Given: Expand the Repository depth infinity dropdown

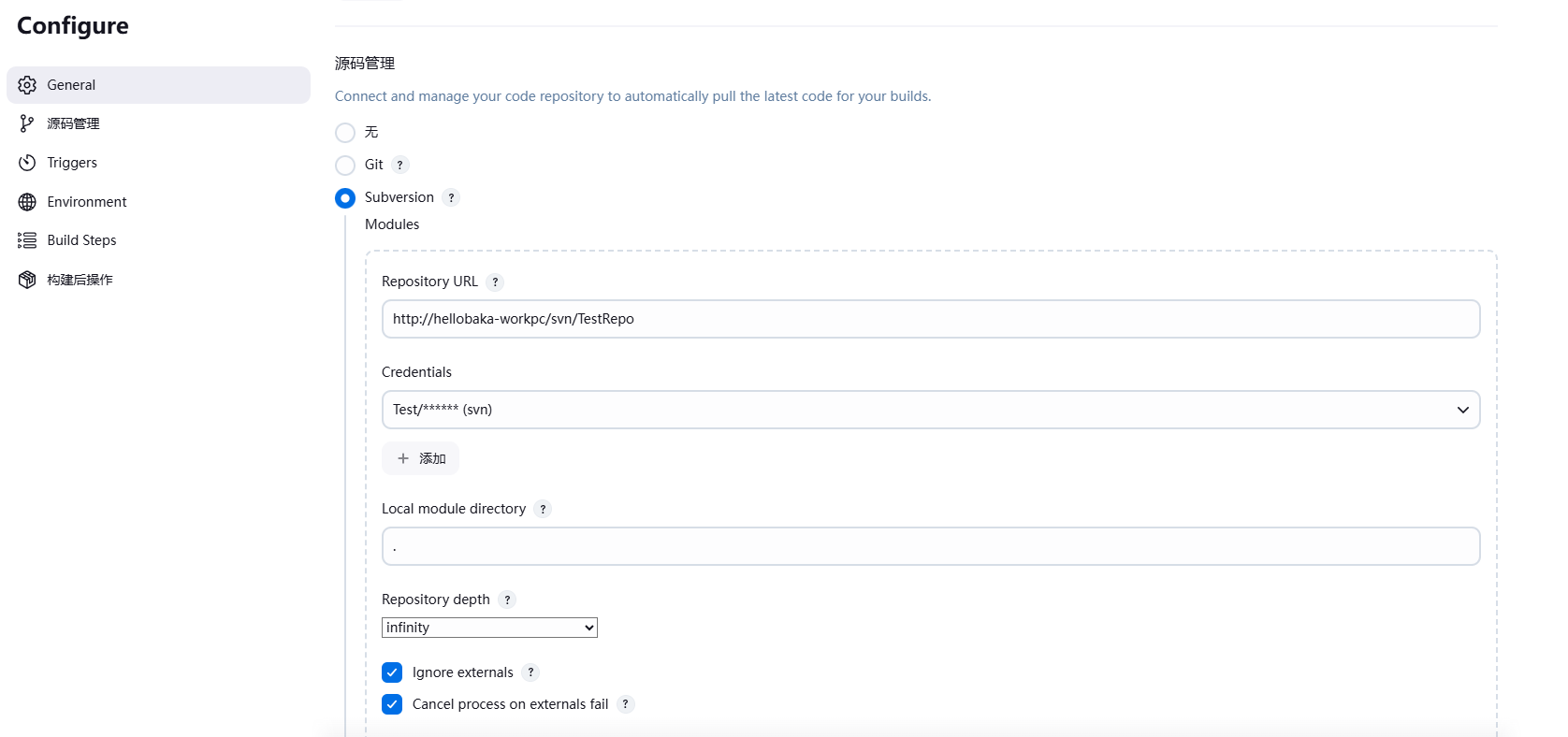Looking at the screenshot, I should coord(489,628).
